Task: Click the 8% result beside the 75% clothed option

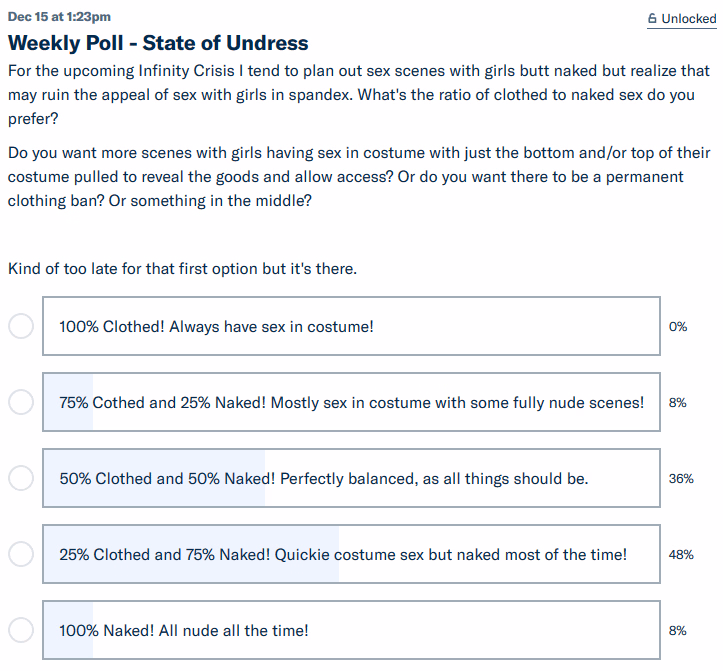Action: [x=678, y=403]
